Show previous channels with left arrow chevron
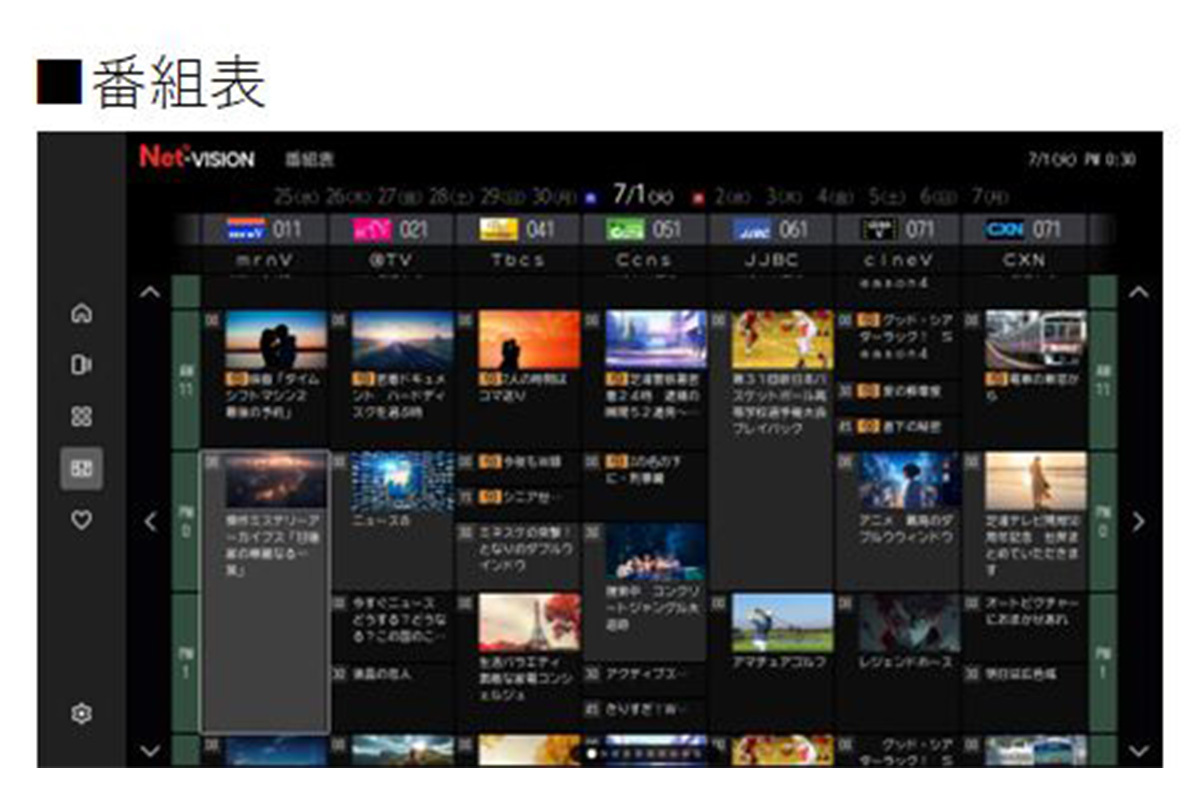The height and width of the screenshot is (800, 1200). coord(150,521)
